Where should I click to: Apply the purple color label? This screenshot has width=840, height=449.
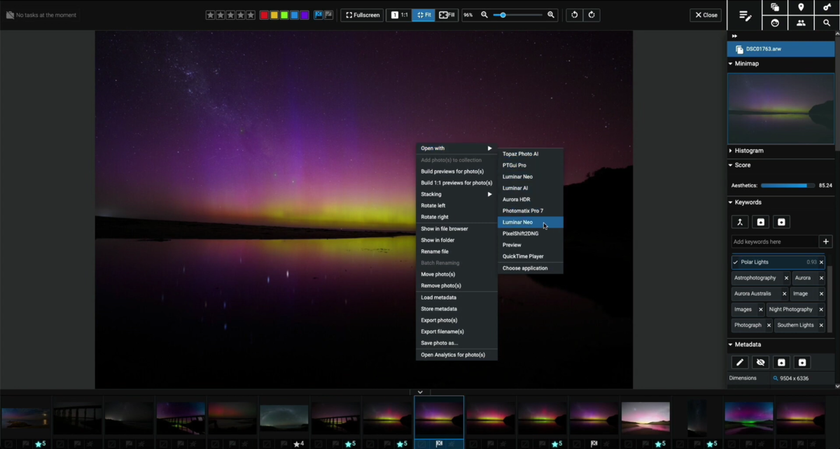[305, 15]
